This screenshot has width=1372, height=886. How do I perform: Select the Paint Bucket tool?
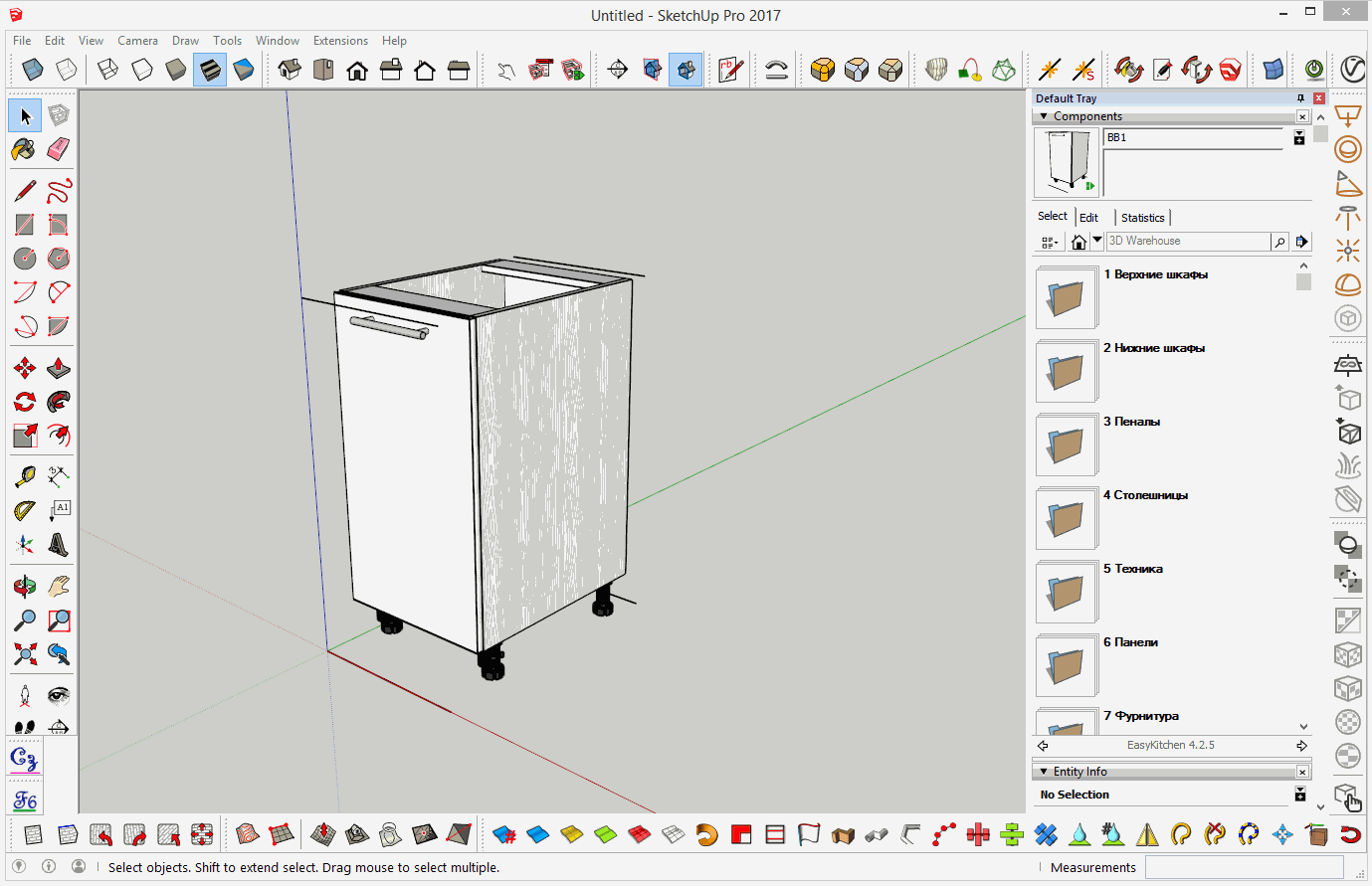click(24, 149)
